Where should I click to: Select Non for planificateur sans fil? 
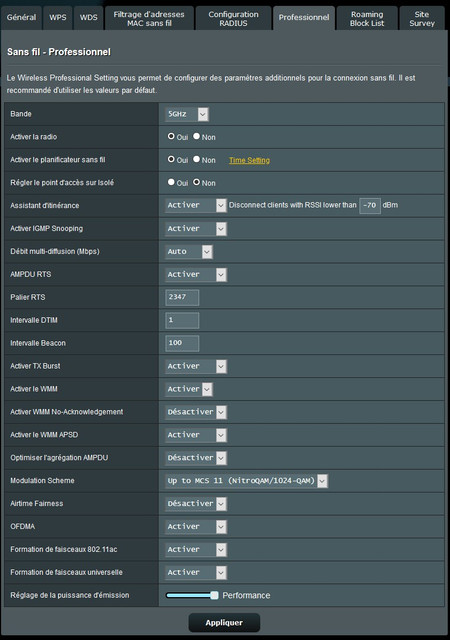point(196,159)
